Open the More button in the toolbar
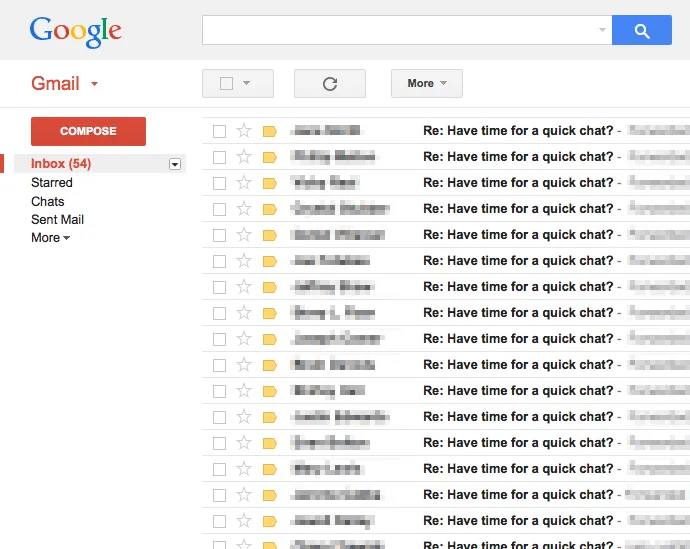Image resolution: width=690 pixels, height=549 pixels. pyautogui.click(x=426, y=84)
